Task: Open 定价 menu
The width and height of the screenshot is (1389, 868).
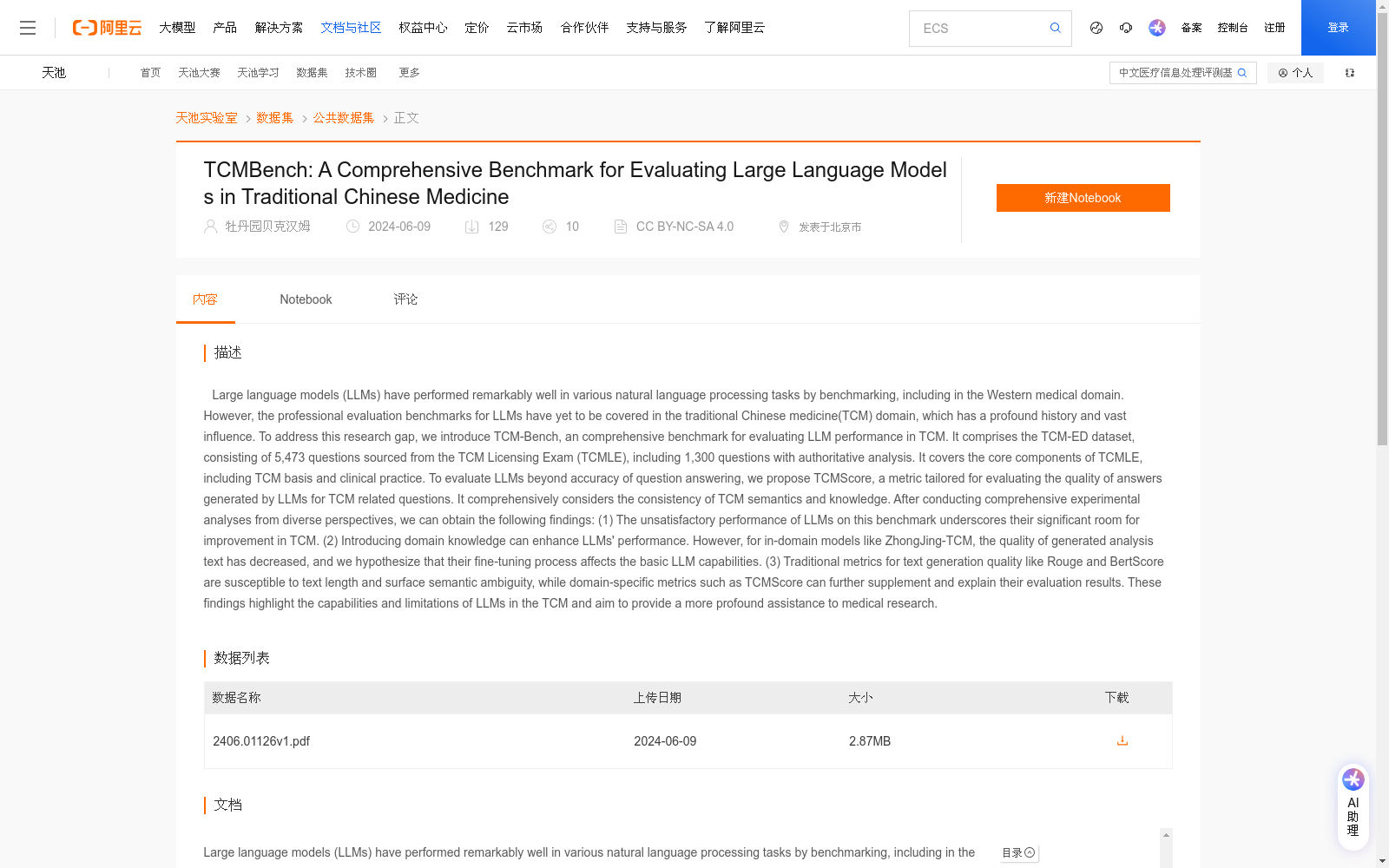Action: pyautogui.click(x=477, y=28)
